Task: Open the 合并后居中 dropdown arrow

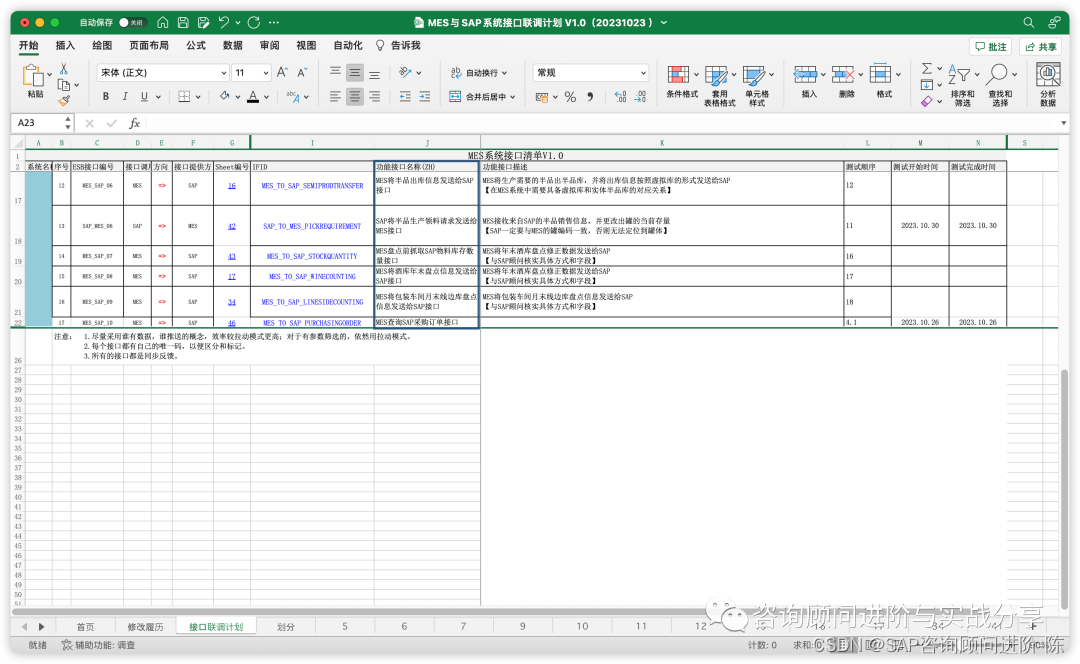Action: (x=513, y=97)
